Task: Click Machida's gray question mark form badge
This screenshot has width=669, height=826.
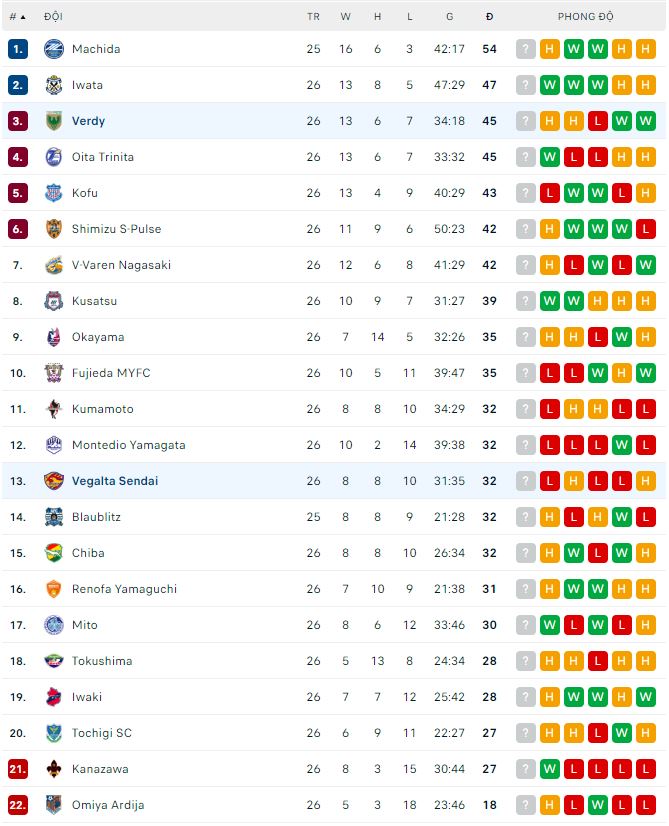Action: click(526, 49)
